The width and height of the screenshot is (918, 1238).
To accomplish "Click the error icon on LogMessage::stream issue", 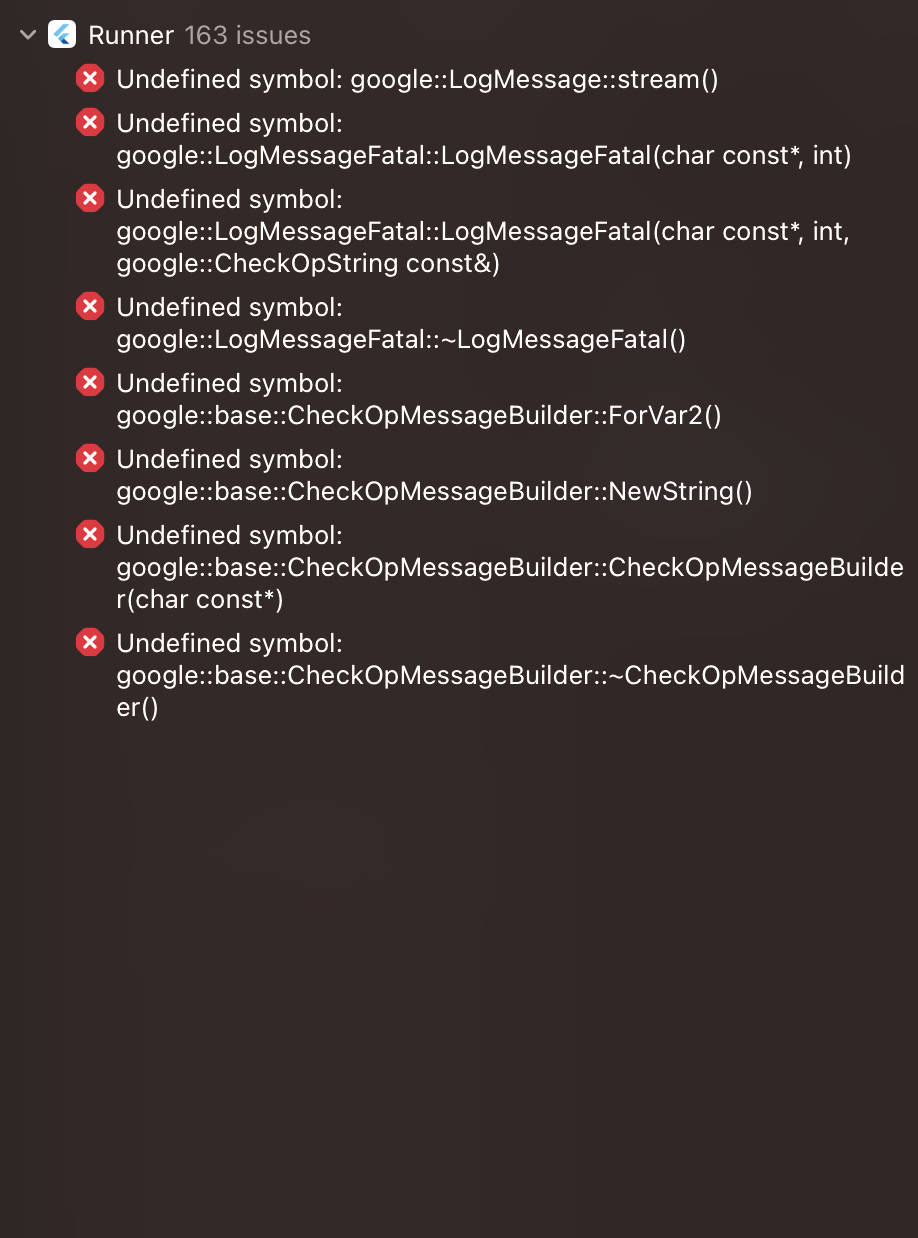I will (x=90, y=78).
